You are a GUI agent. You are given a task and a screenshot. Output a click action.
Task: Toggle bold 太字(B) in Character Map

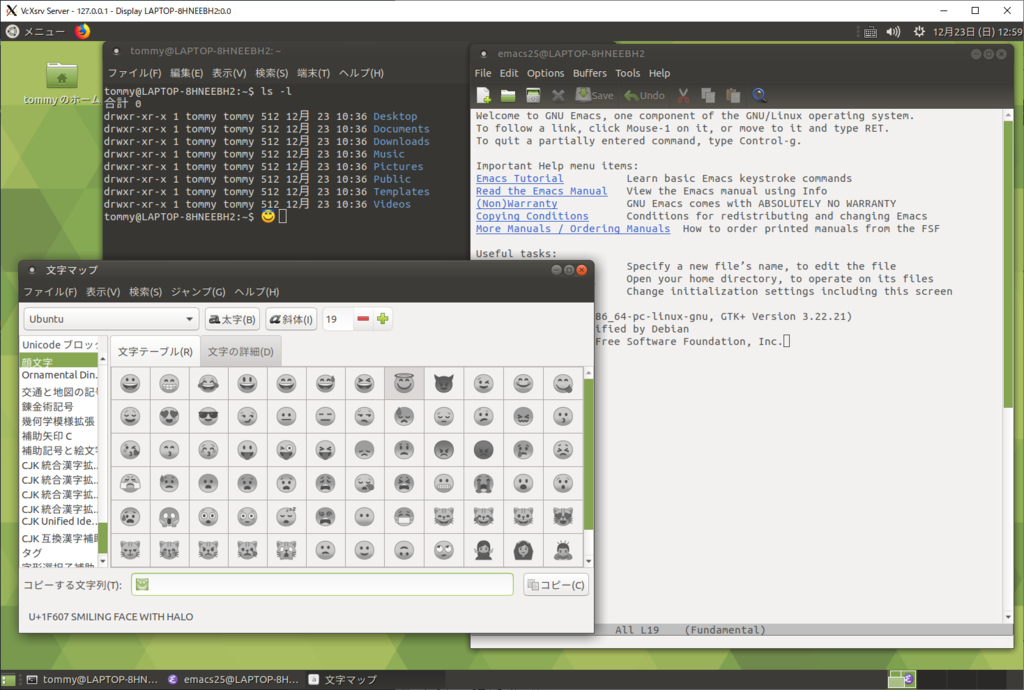pyautogui.click(x=232, y=319)
